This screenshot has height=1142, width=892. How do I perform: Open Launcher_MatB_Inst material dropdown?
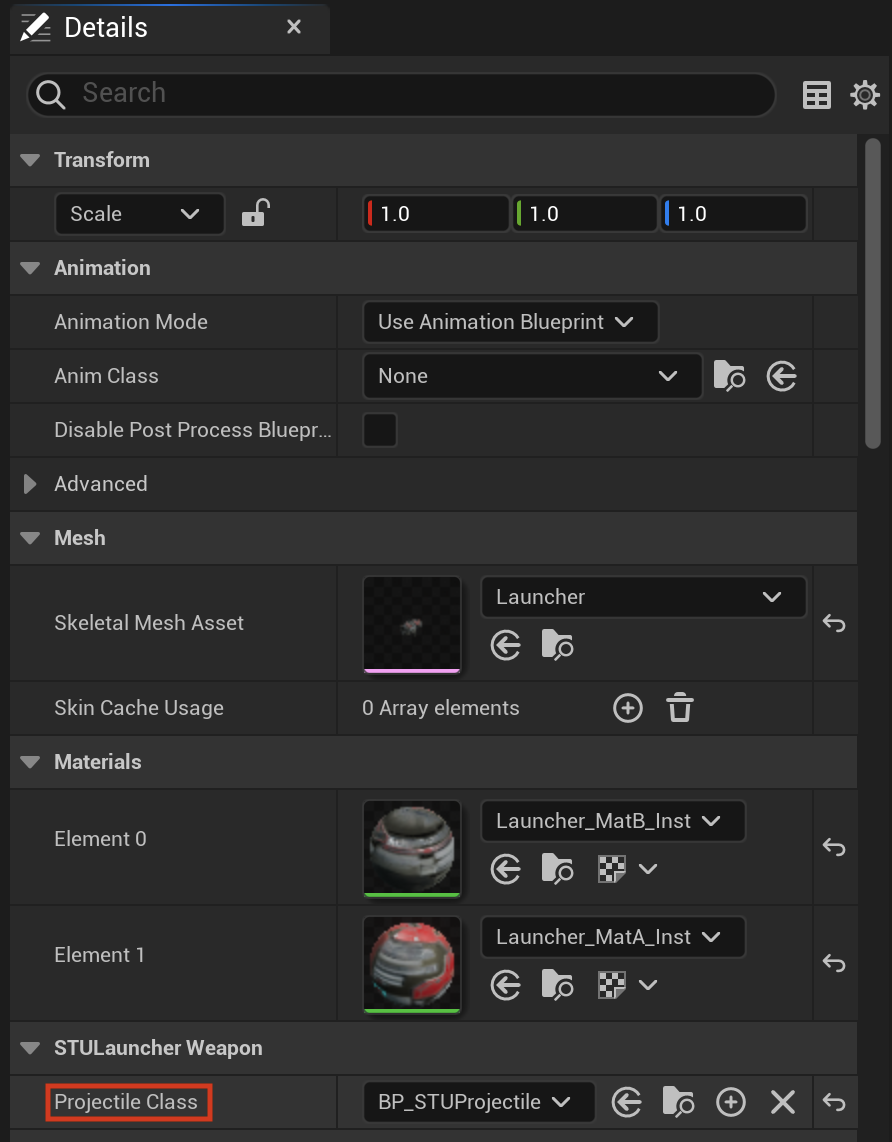[612, 821]
